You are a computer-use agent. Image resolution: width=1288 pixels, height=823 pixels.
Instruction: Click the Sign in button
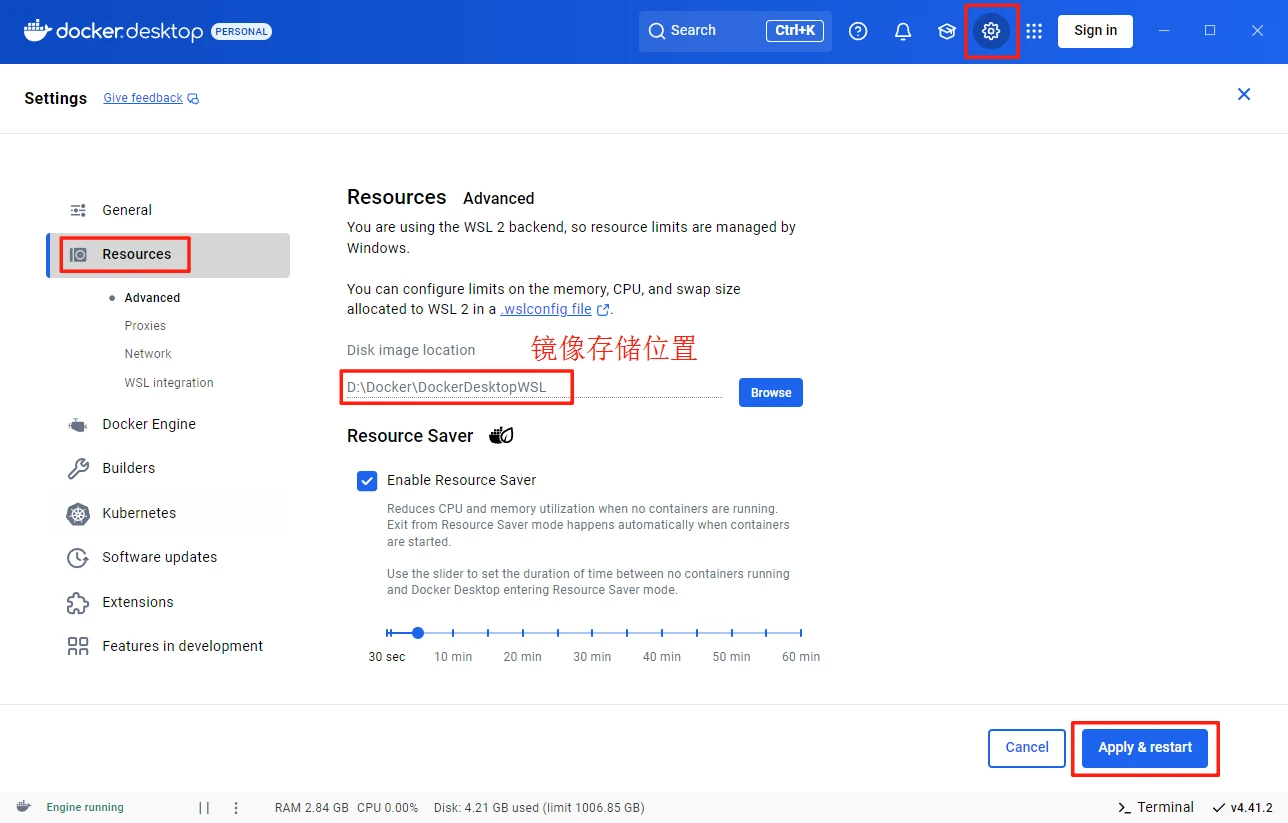[x=1095, y=31]
